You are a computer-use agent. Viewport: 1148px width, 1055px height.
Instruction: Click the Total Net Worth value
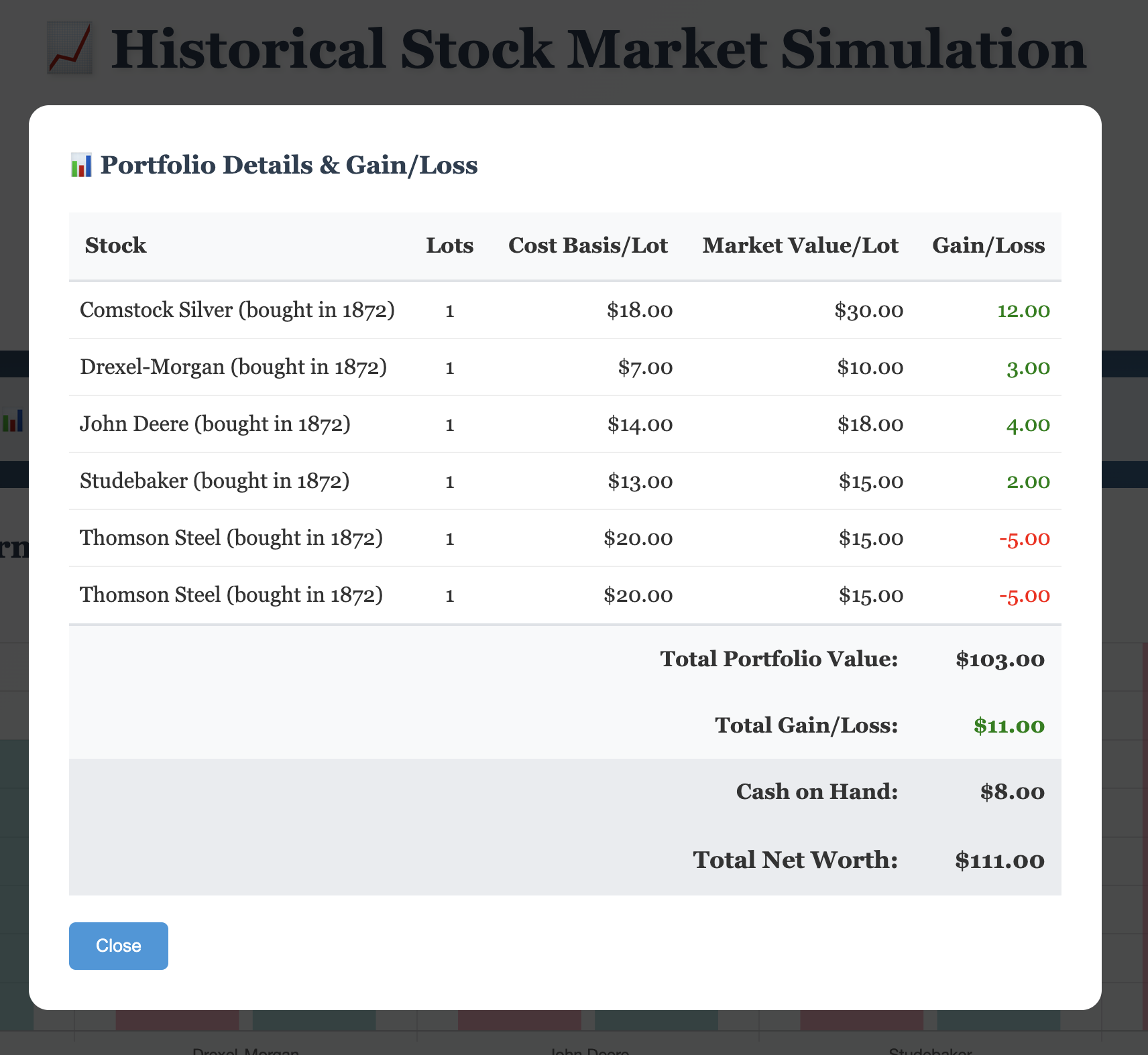point(1000,860)
